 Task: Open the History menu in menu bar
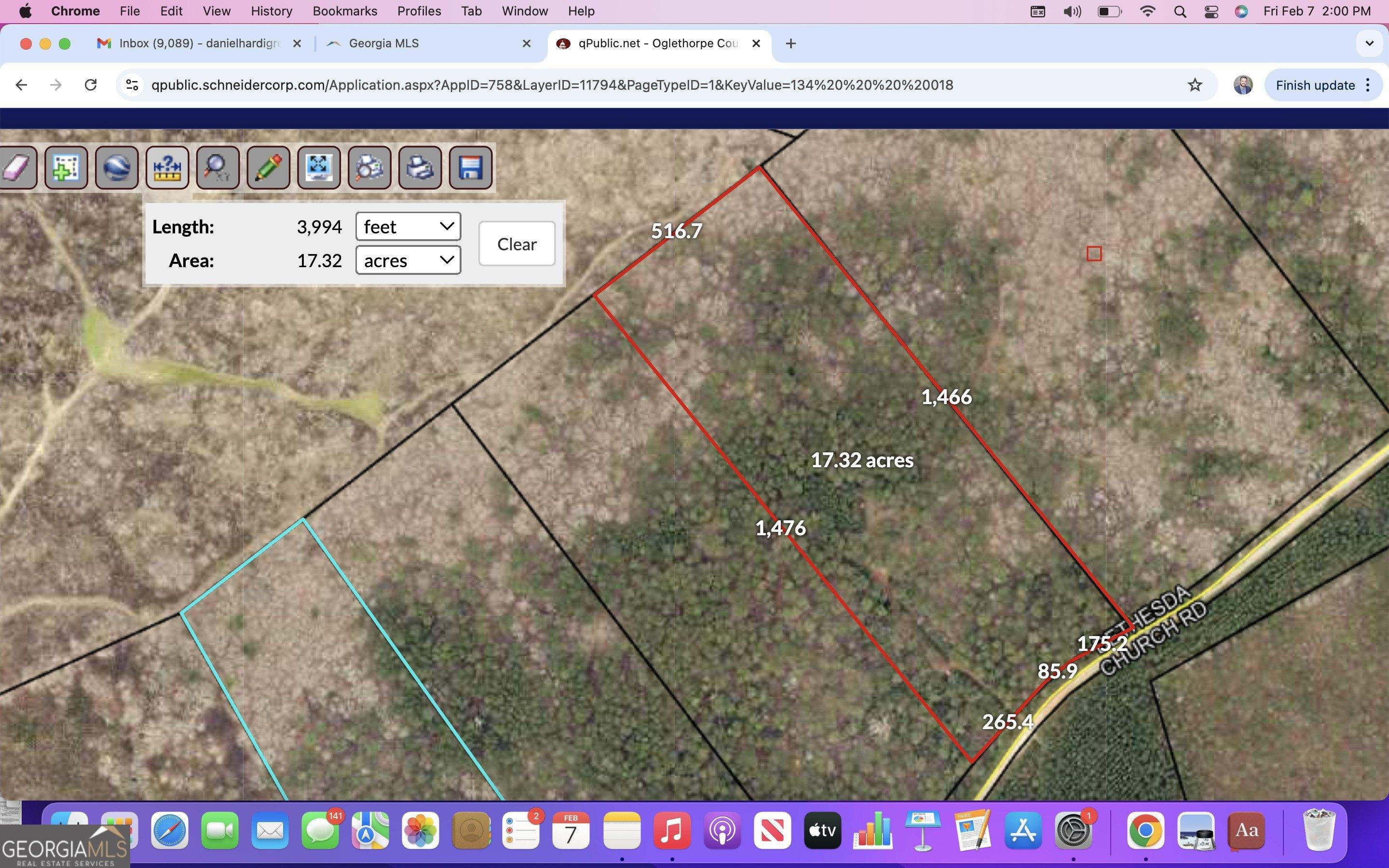[x=272, y=11]
